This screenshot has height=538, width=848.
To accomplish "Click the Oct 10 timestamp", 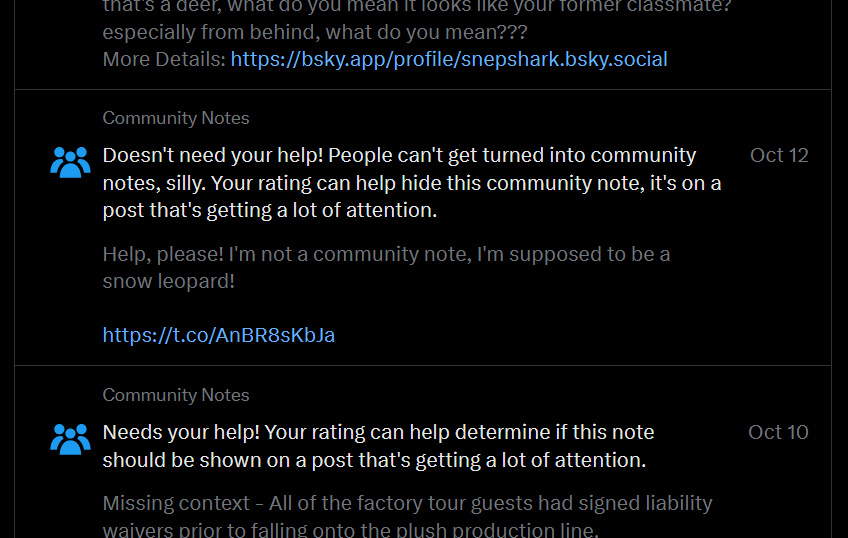I will pos(778,432).
